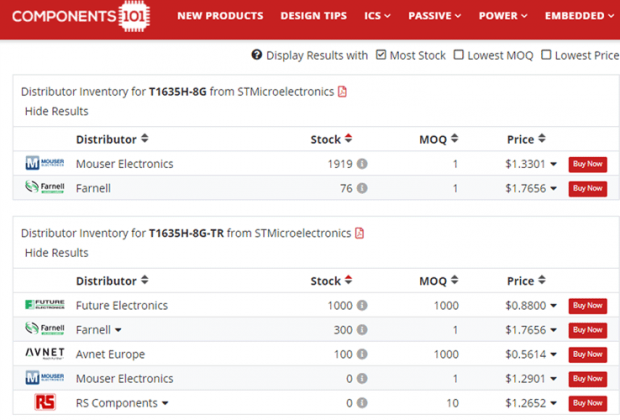620x420 pixels.
Task: Click stock info icon beside 1919
Action: [362, 164]
